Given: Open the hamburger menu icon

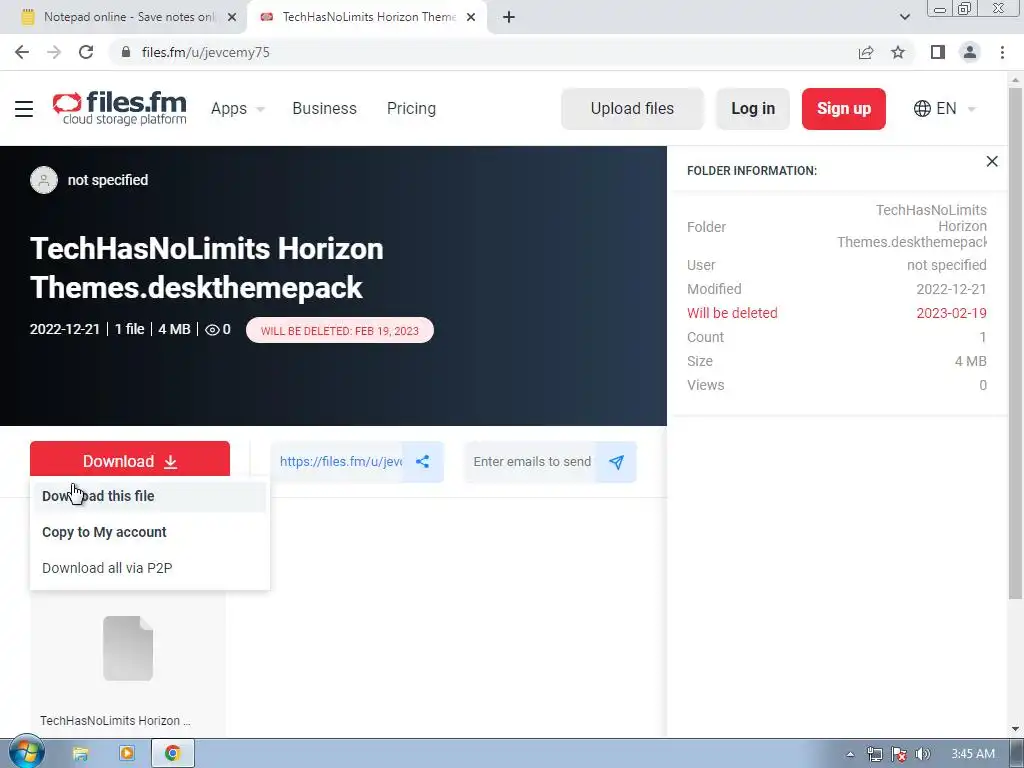Looking at the screenshot, I should pos(24,108).
